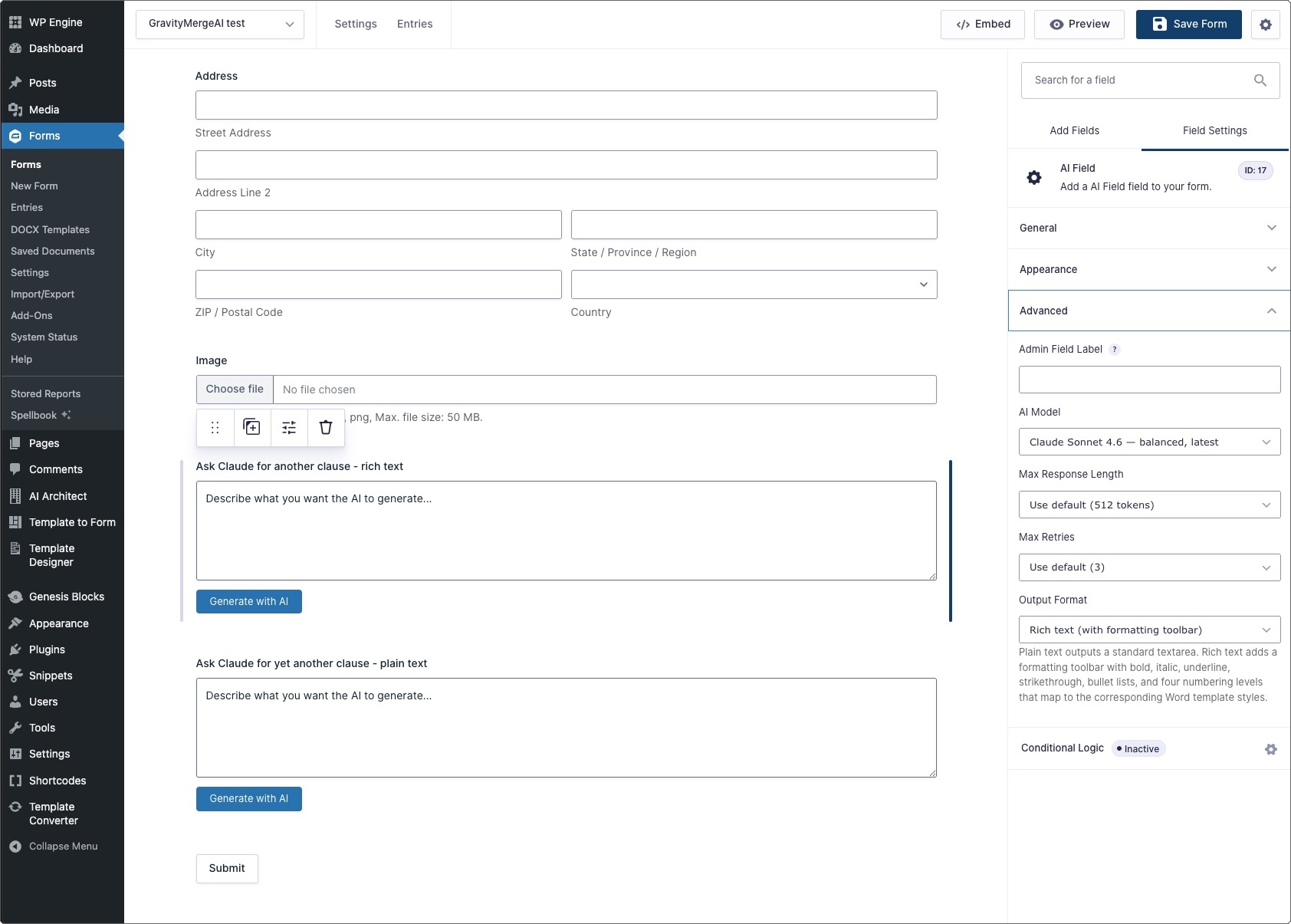This screenshot has height=924, width=1291.
Task: Collapse the Advanced settings section
Action: click(x=1148, y=311)
